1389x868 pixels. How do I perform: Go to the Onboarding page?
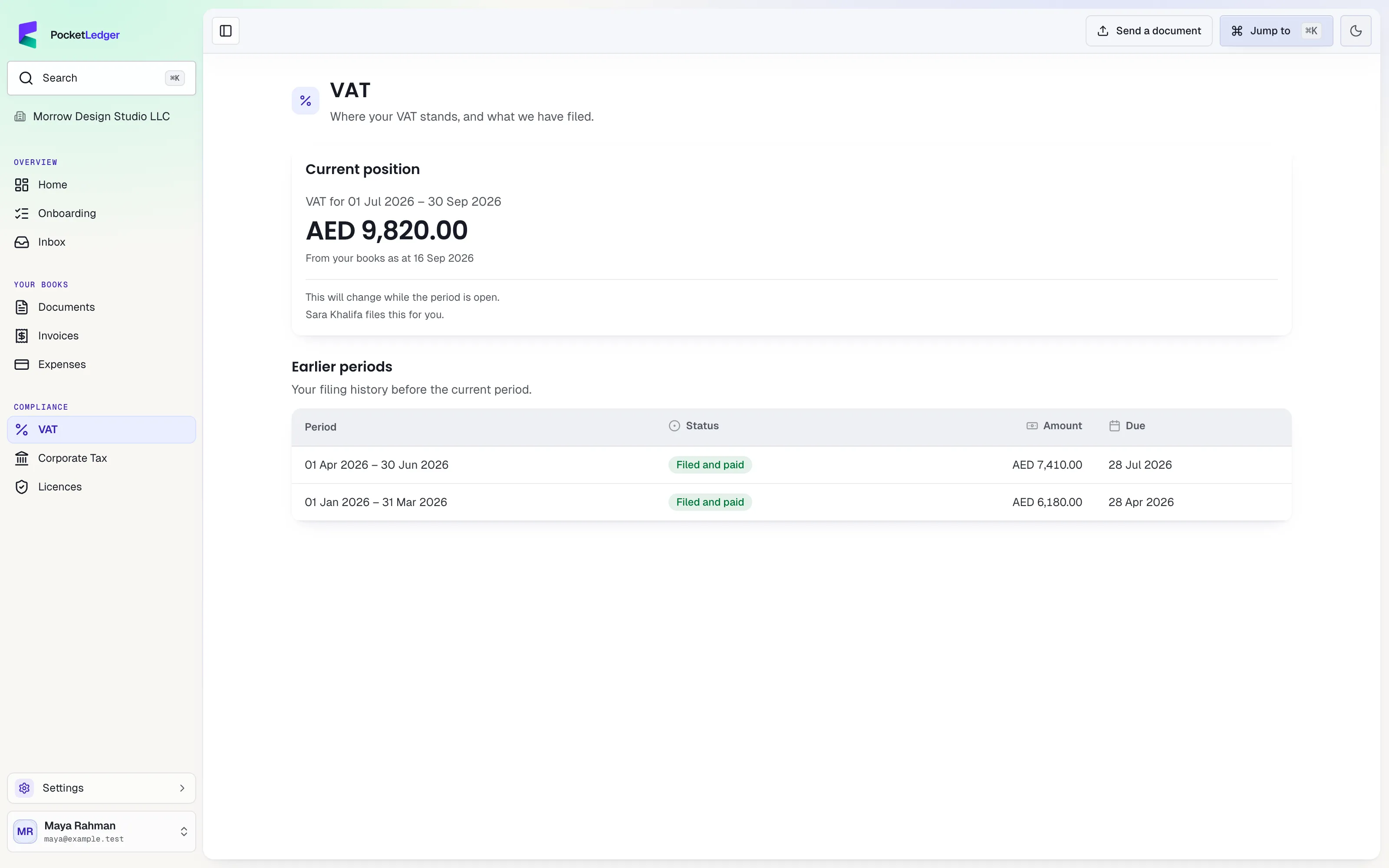point(102,214)
